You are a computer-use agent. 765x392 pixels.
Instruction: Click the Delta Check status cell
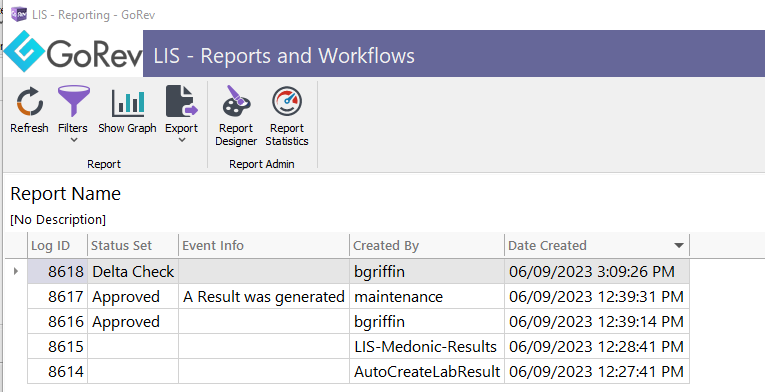click(133, 271)
